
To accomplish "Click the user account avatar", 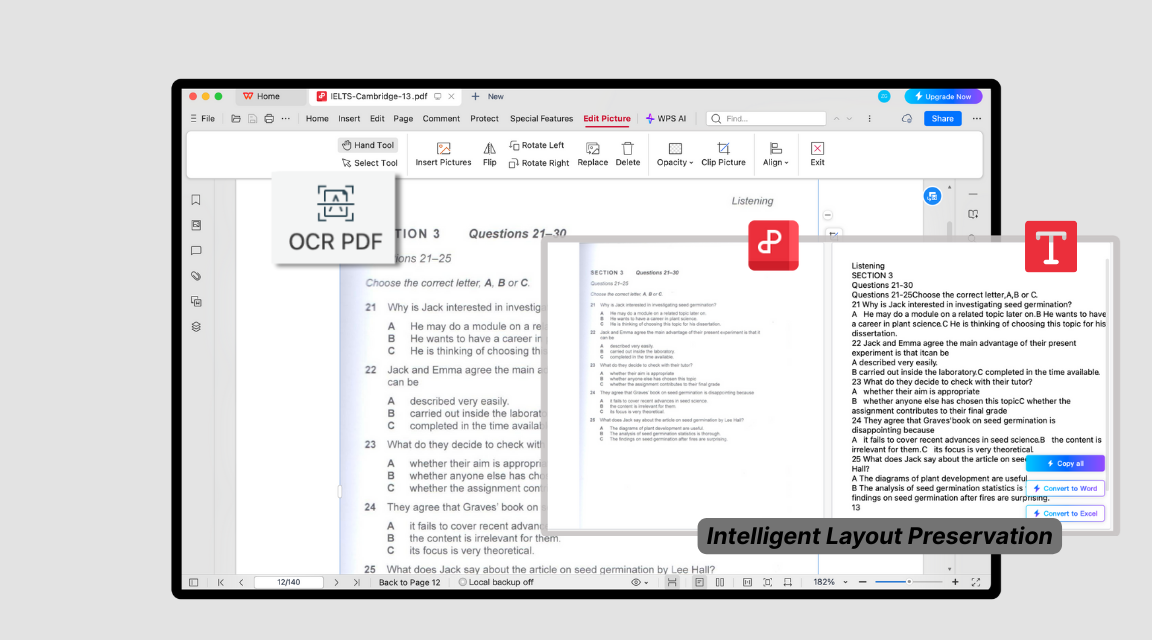I will coord(884,96).
